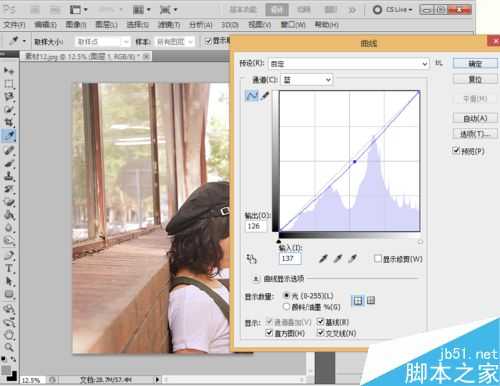
Task: Select the highlighted Eyedropper tool in toolbox
Action: click(x=9, y=135)
